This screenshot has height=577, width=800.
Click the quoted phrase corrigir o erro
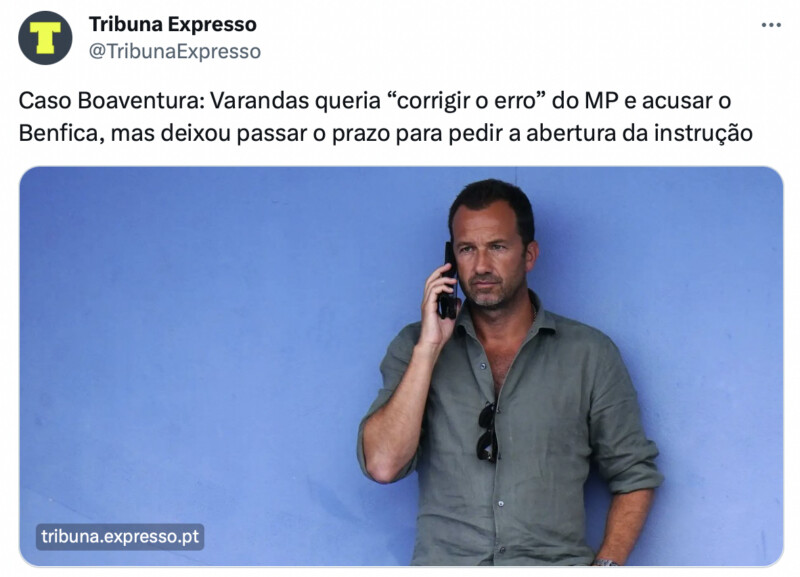[x=467, y=101]
